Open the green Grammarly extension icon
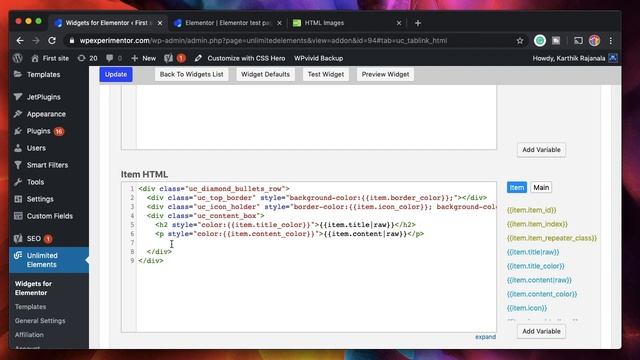 pyautogui.click(x=540, y=40)
